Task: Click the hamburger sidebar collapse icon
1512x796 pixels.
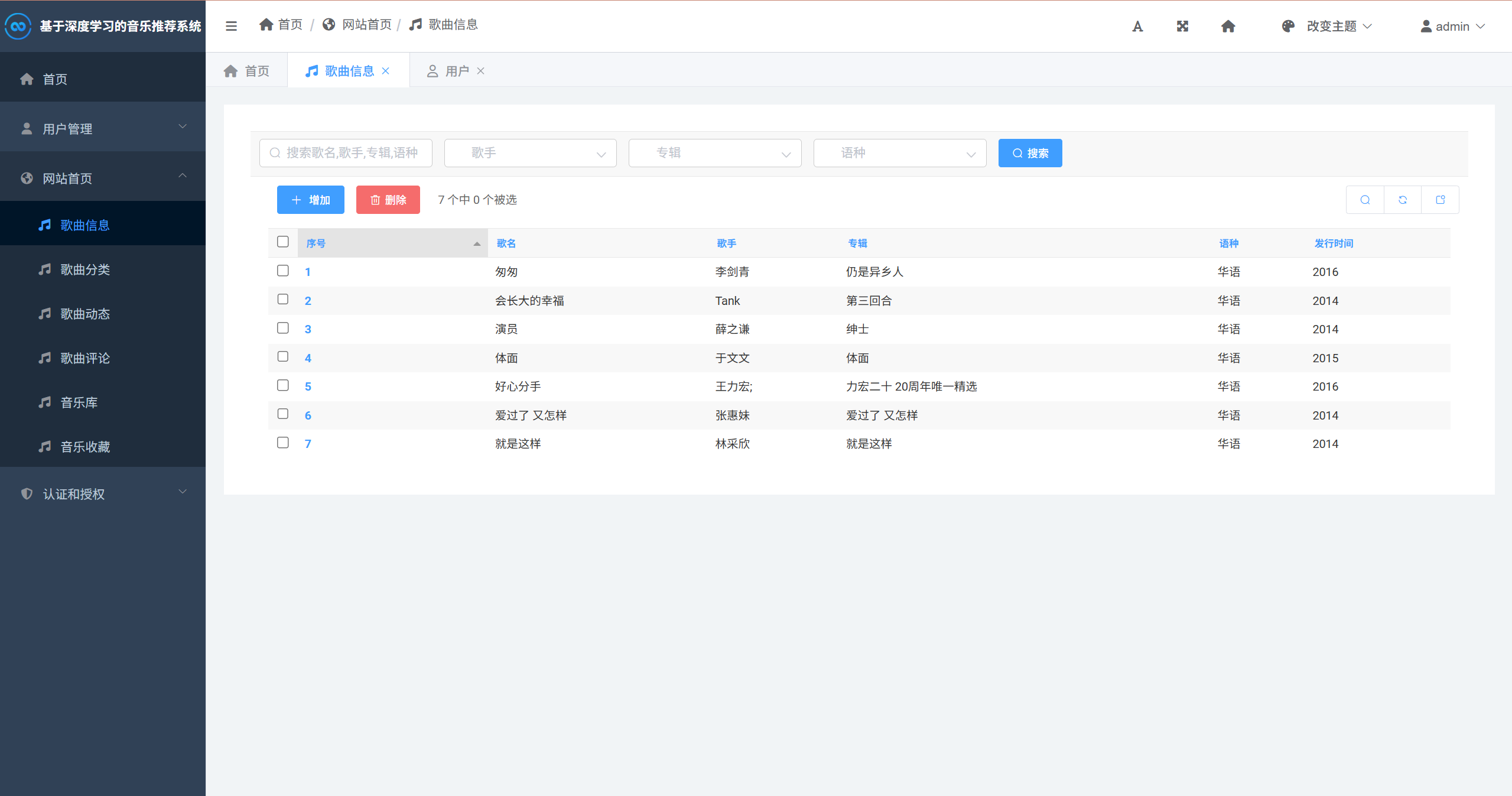Action: click(x=231, y=26)
